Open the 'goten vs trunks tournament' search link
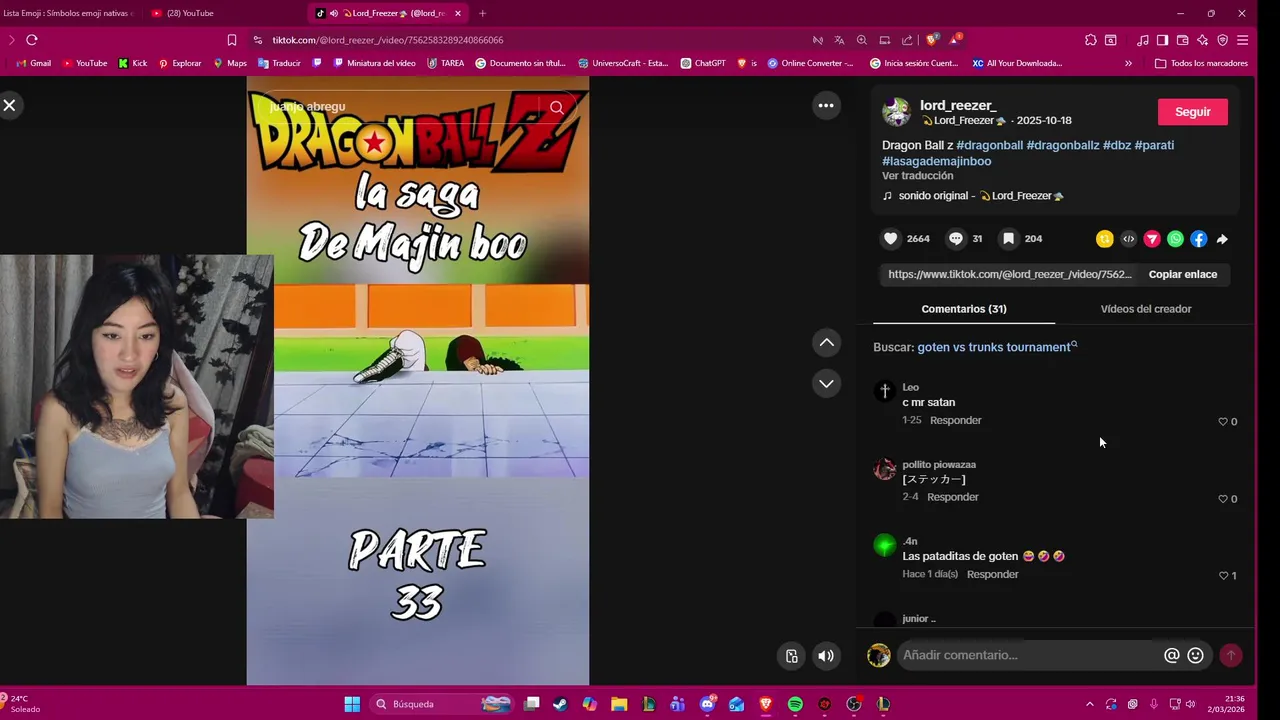Screen dimensions: 1280x720 [x=997, y=347]
